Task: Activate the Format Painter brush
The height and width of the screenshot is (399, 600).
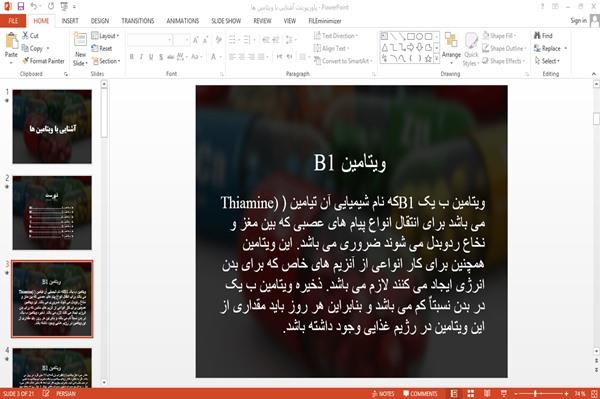Action: point(43,61)
